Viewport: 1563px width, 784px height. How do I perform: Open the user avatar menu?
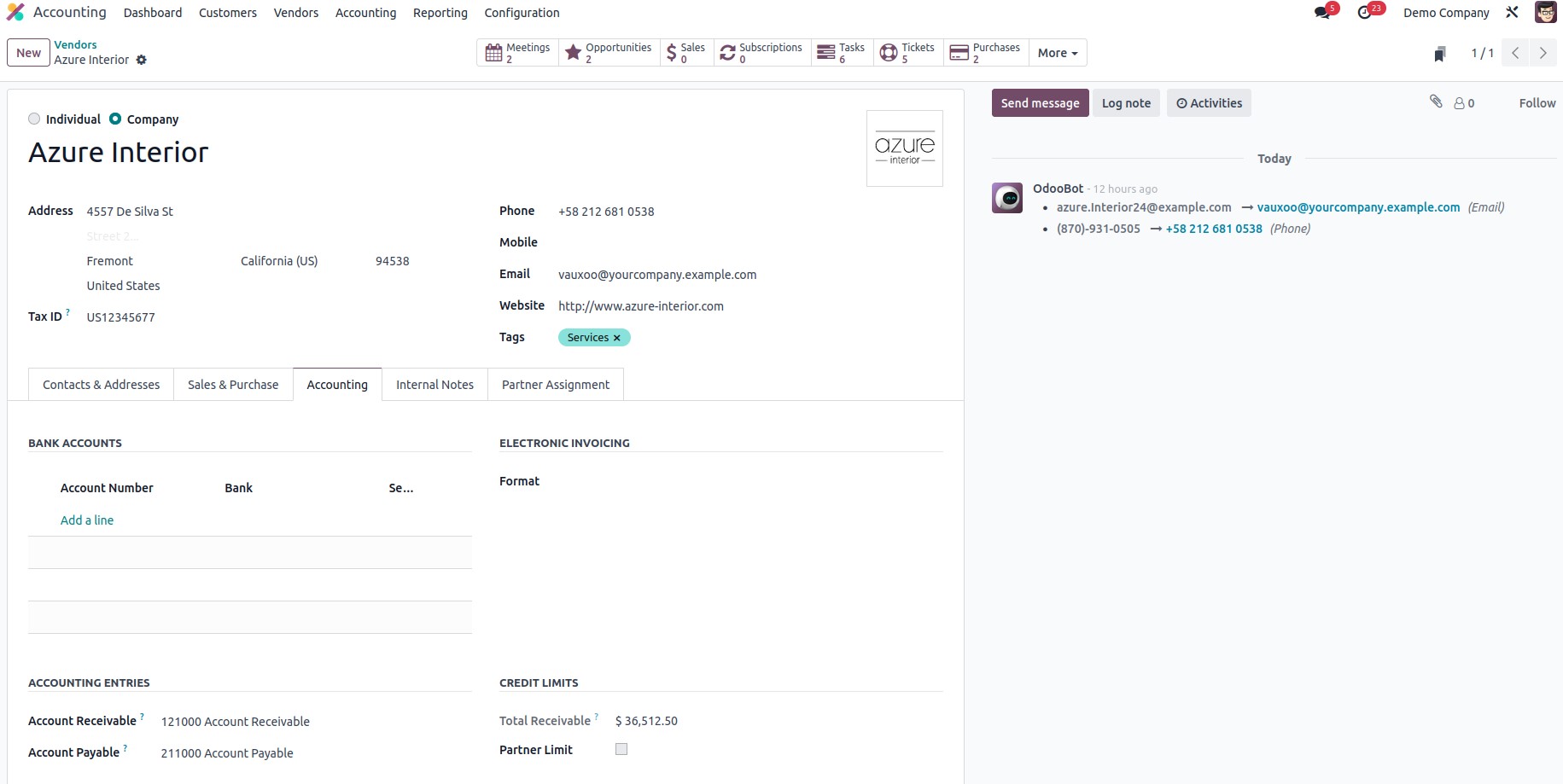click(x=1545, y=12)
